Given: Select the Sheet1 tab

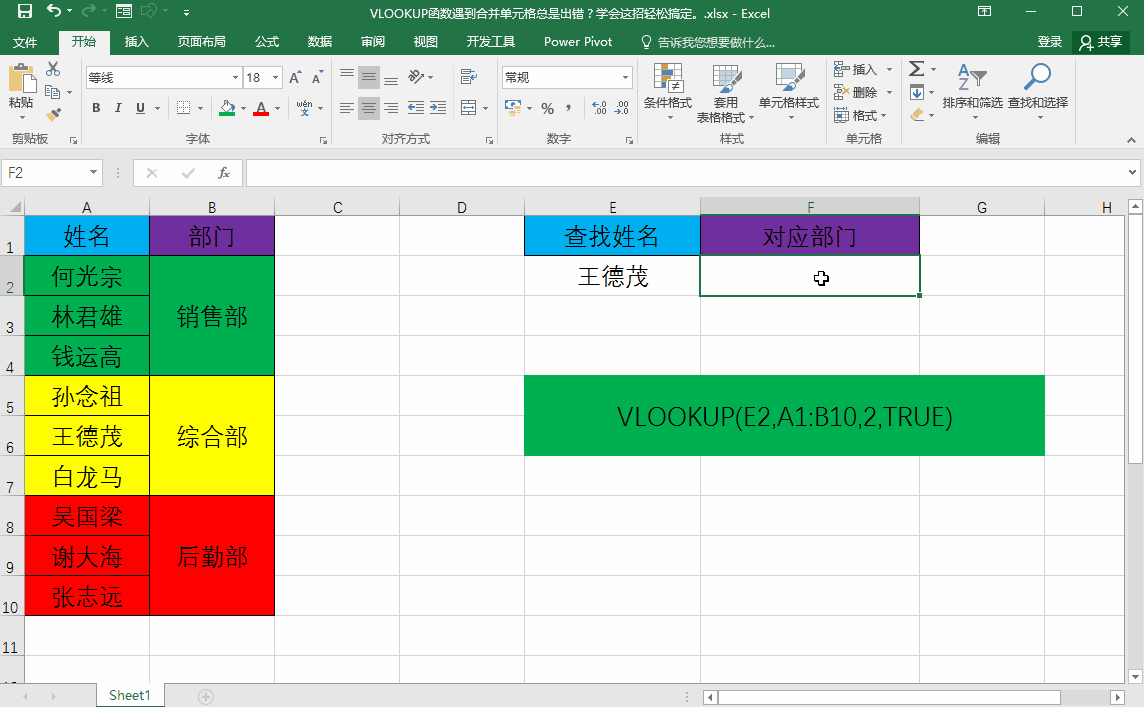Looking at the screenshot, I should (129, 695).
